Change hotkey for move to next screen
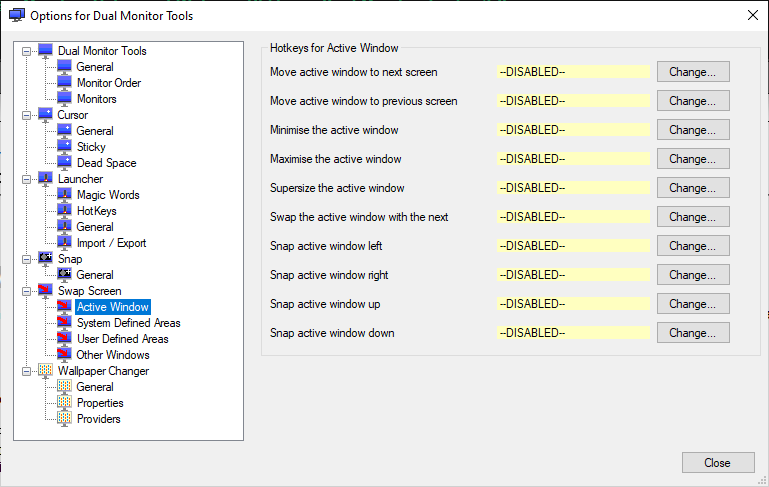 coord(693,72)
